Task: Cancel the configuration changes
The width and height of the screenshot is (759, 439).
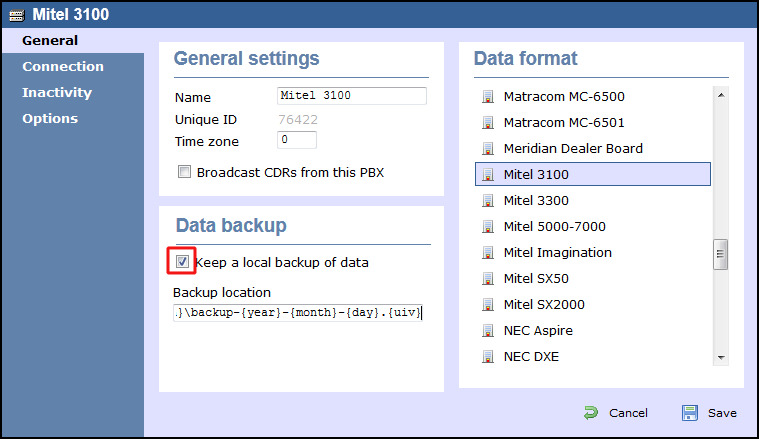Action: pyautogui.click(x=616, y=413)
